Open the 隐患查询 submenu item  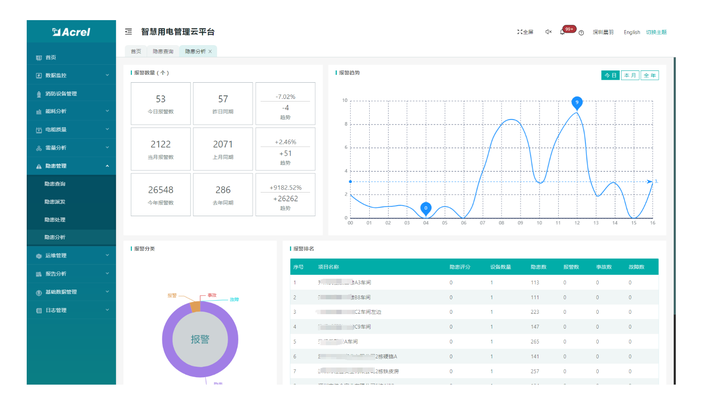point(71,184)
